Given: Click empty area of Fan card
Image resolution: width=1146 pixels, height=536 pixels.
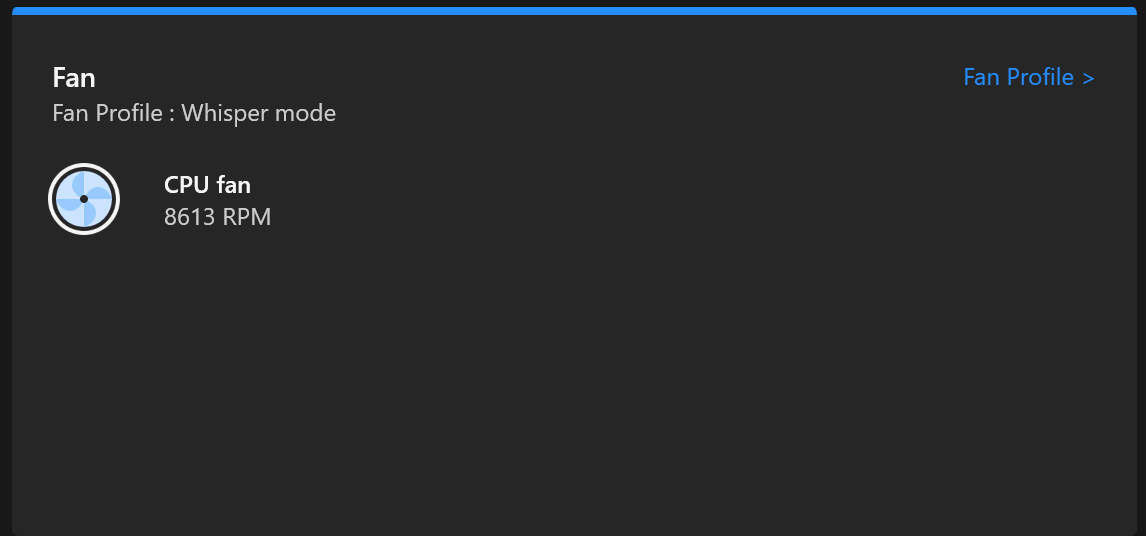Looking at the screenshot, I should (x=574, y=380).
